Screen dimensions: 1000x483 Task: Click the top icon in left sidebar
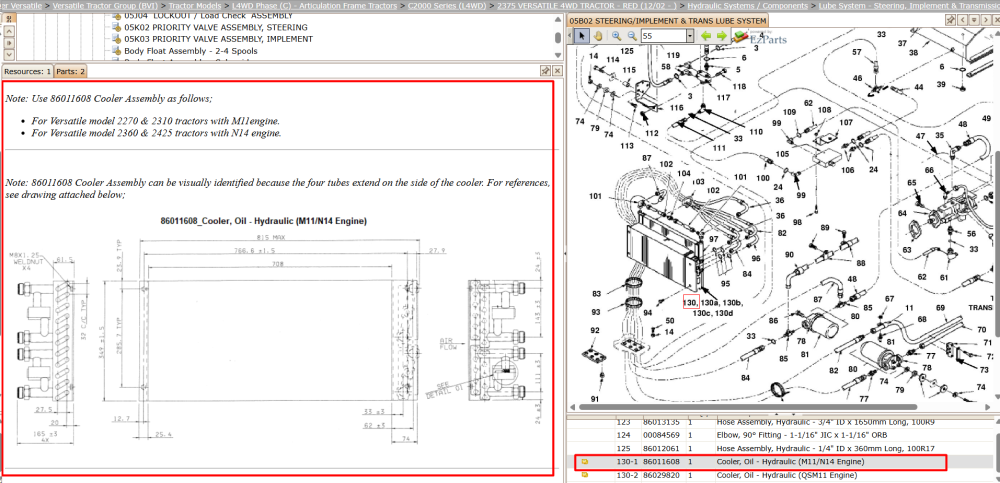point(10,19)
